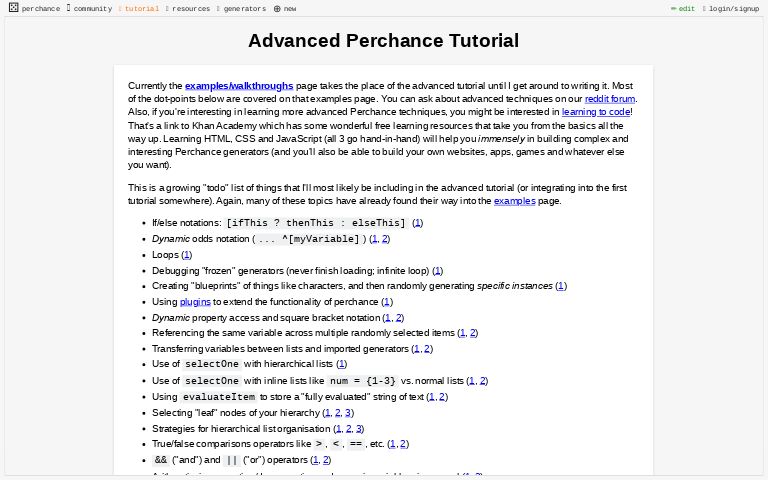Click the || operator code snippet

(232, 460)
